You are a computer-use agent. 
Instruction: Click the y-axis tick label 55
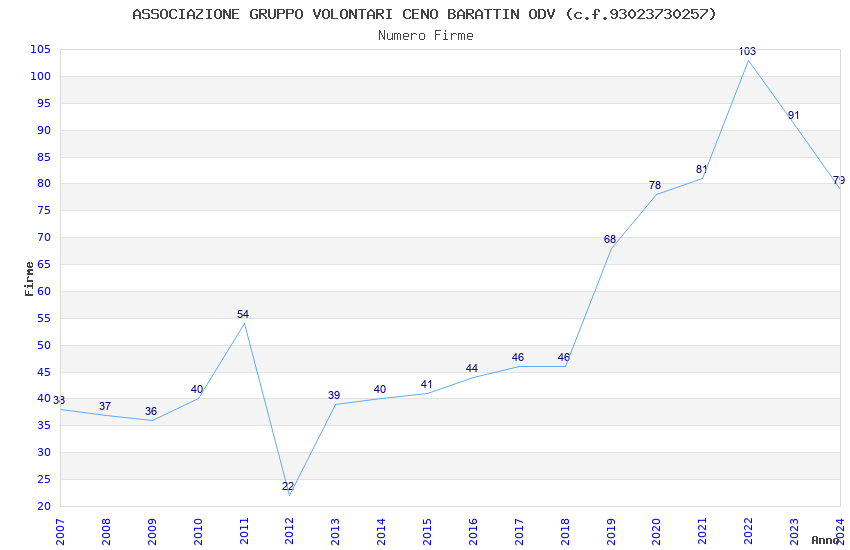(44, 318)
